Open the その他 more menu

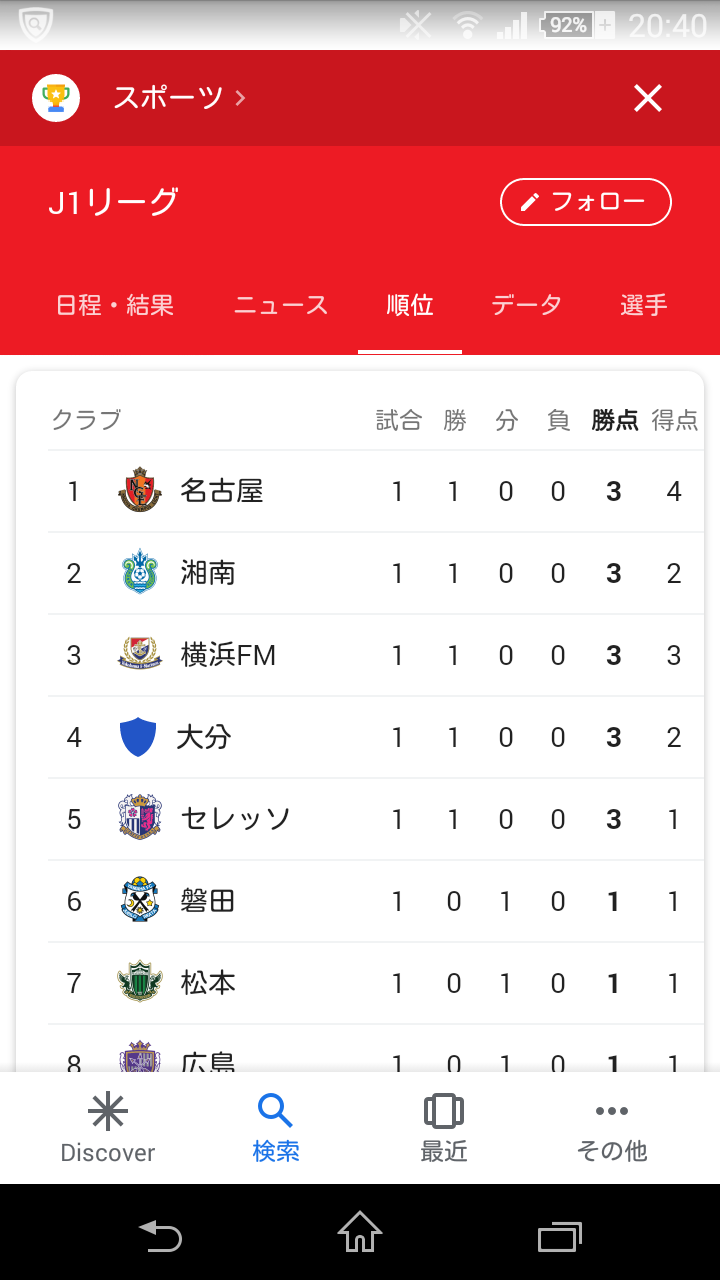pyautogui.click(x=612, y=1128)
